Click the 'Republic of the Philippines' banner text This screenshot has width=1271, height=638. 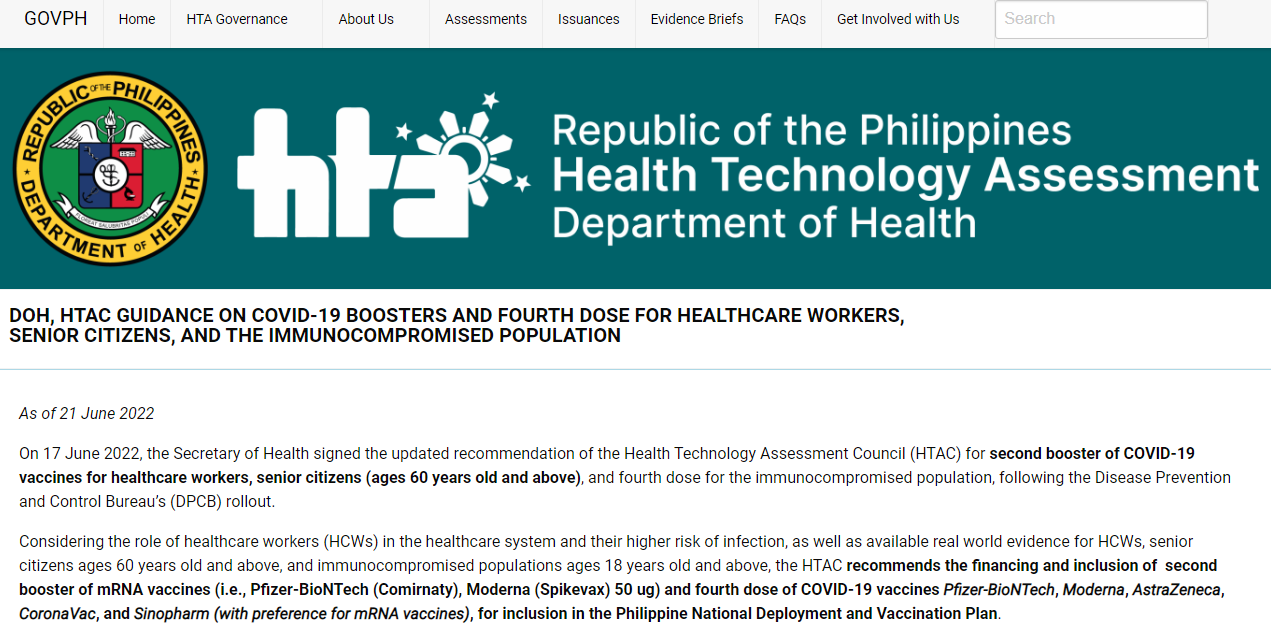(x=811, y=131)
